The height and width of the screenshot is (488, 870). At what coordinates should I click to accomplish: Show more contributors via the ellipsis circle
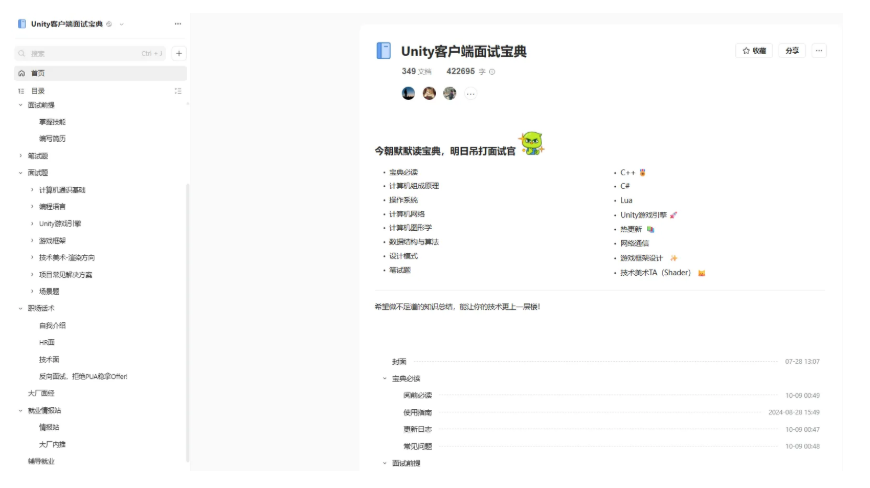tap(471, 94)
